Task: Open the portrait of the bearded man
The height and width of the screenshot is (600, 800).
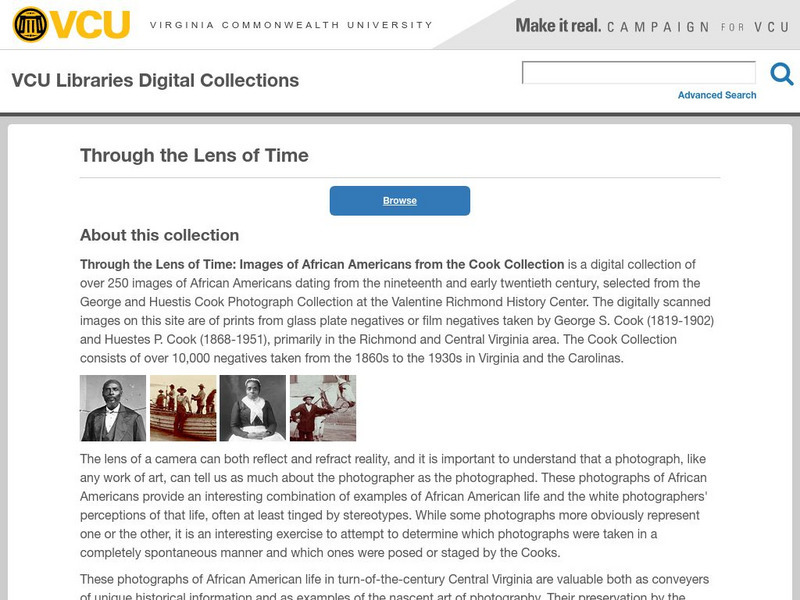Action: [113, 408]
